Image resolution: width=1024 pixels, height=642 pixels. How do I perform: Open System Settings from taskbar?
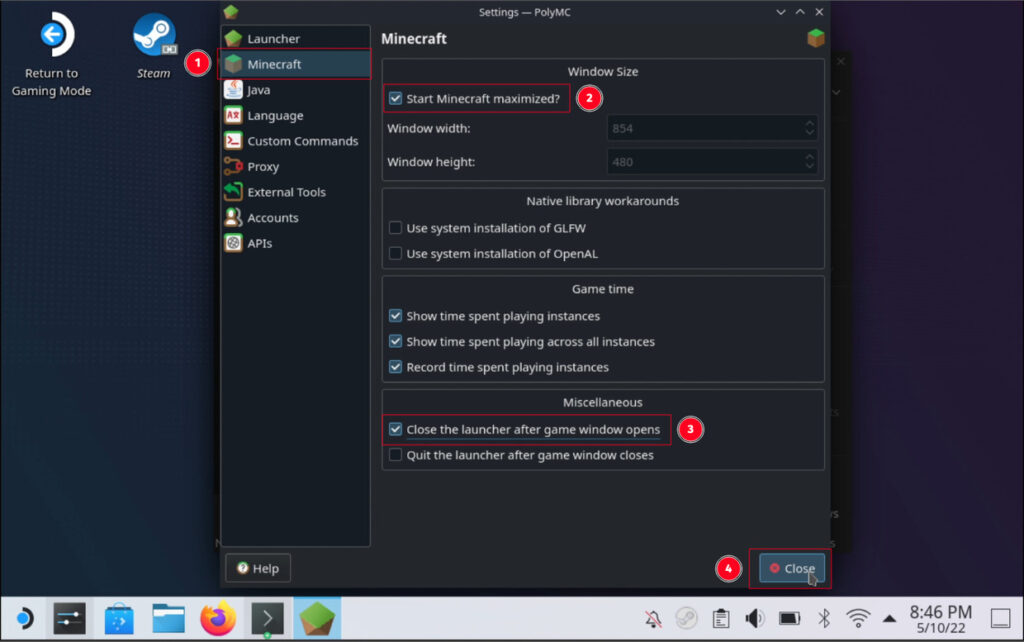69,618
